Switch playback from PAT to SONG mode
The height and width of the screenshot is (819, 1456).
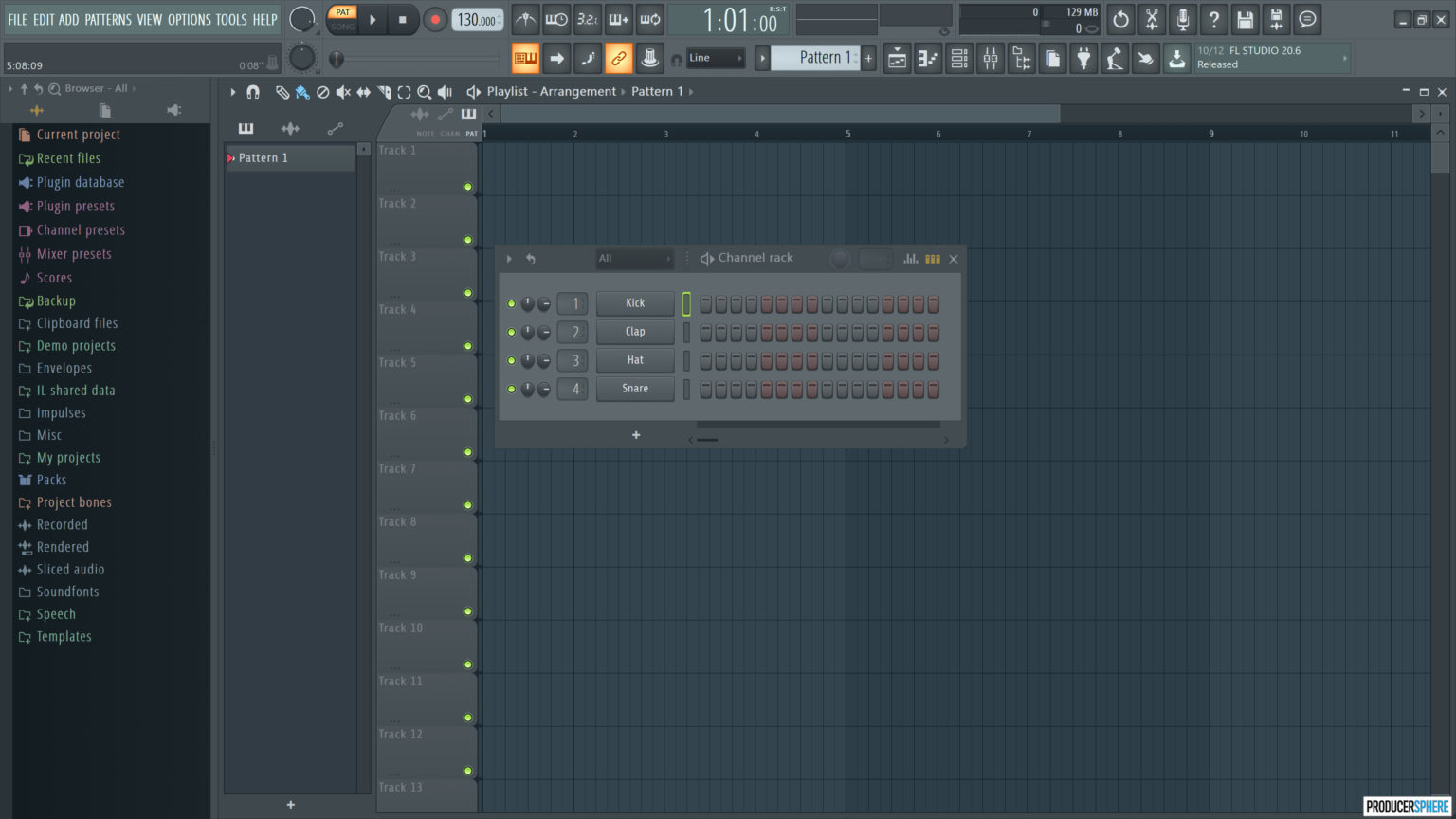coord(341,26)
